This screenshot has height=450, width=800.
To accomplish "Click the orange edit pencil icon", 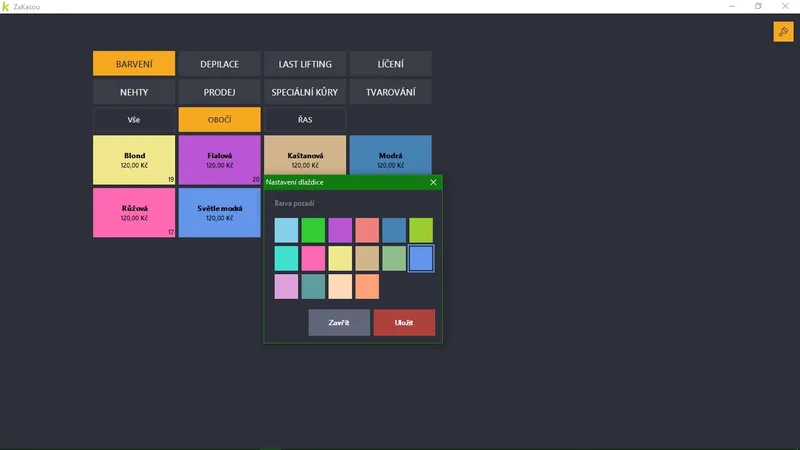I will [783, 32].
